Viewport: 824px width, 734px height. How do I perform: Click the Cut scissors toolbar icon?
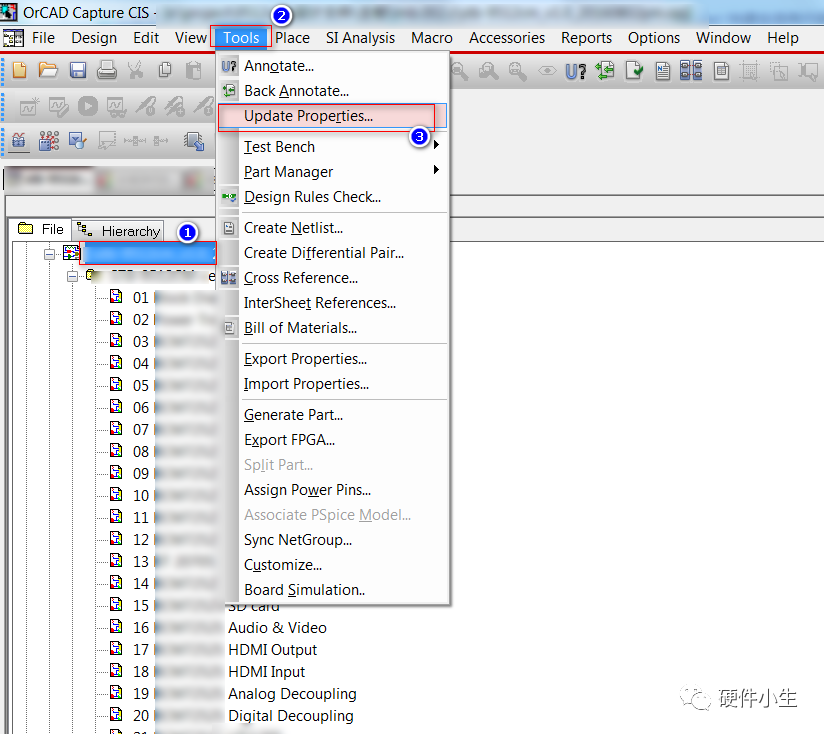click(136, 70)
